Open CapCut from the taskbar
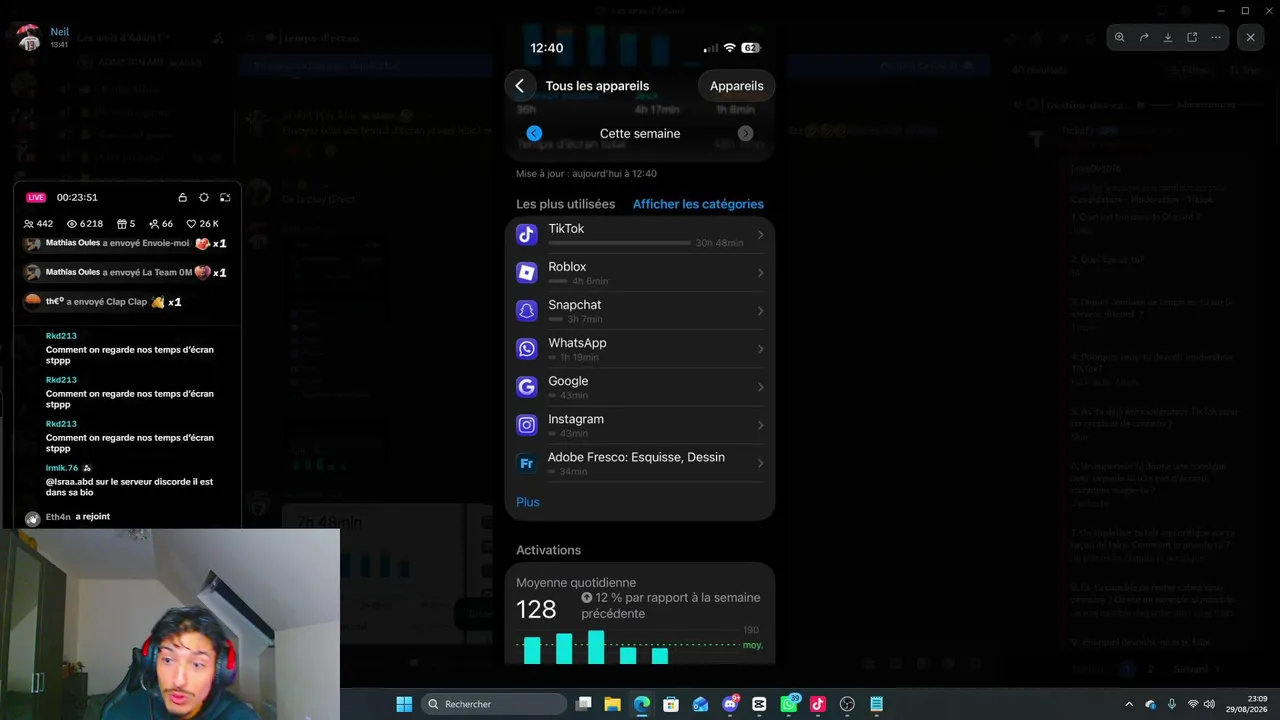The image size is (1280, 720). click(759, 704)
